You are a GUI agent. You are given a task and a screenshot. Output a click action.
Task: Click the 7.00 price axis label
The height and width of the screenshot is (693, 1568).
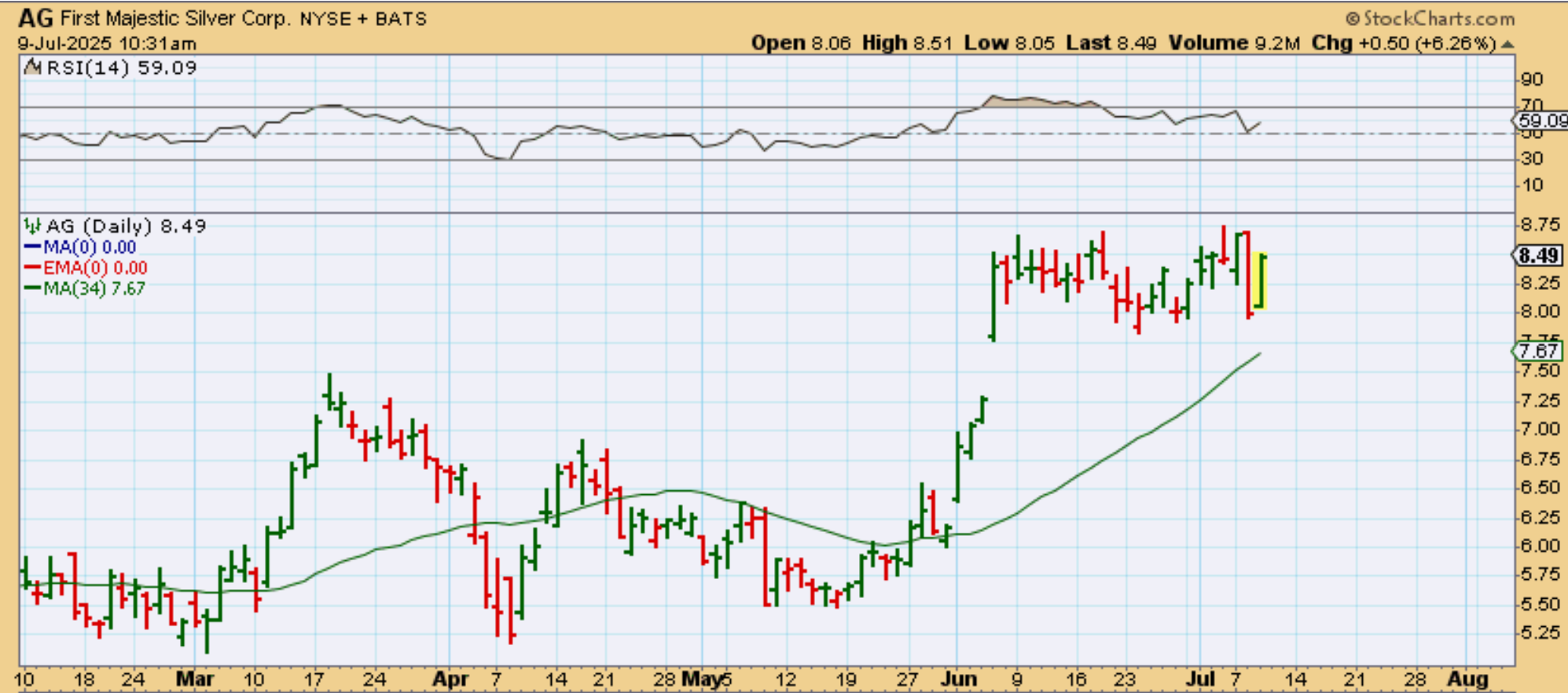[x=1539, y=429]
